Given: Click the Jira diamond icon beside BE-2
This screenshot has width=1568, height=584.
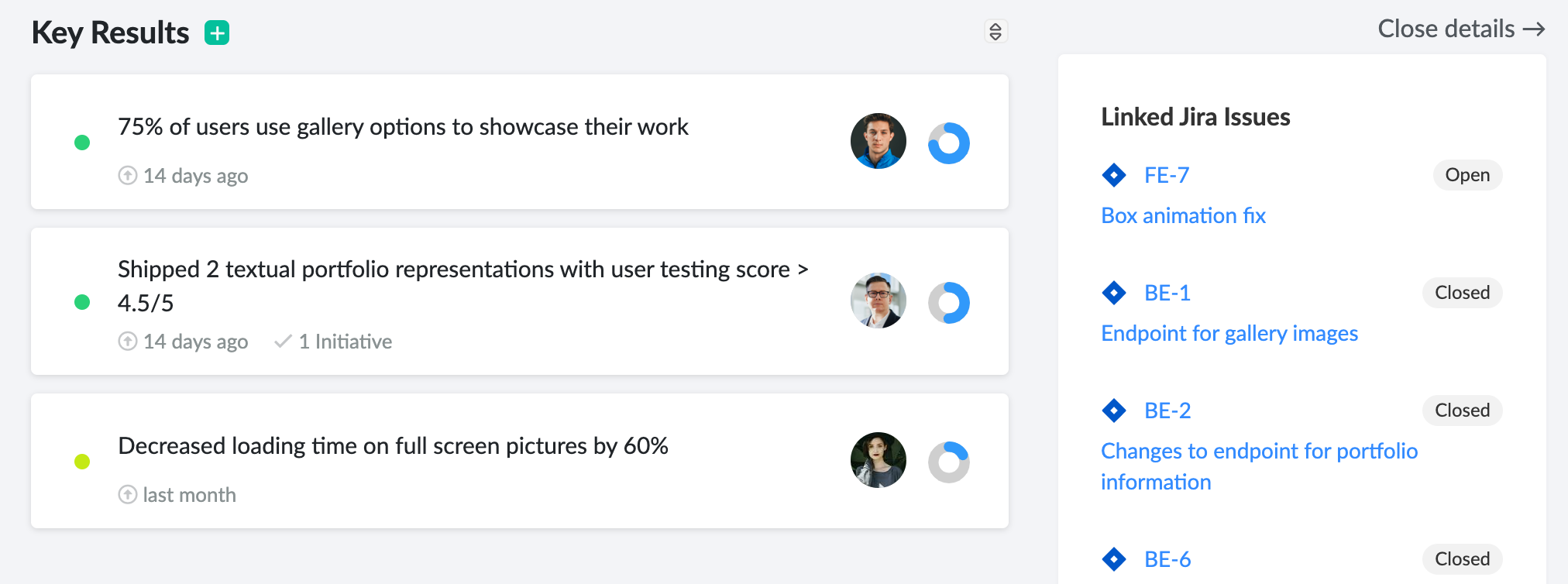Looking at the screenshot, I should 1114,411.
